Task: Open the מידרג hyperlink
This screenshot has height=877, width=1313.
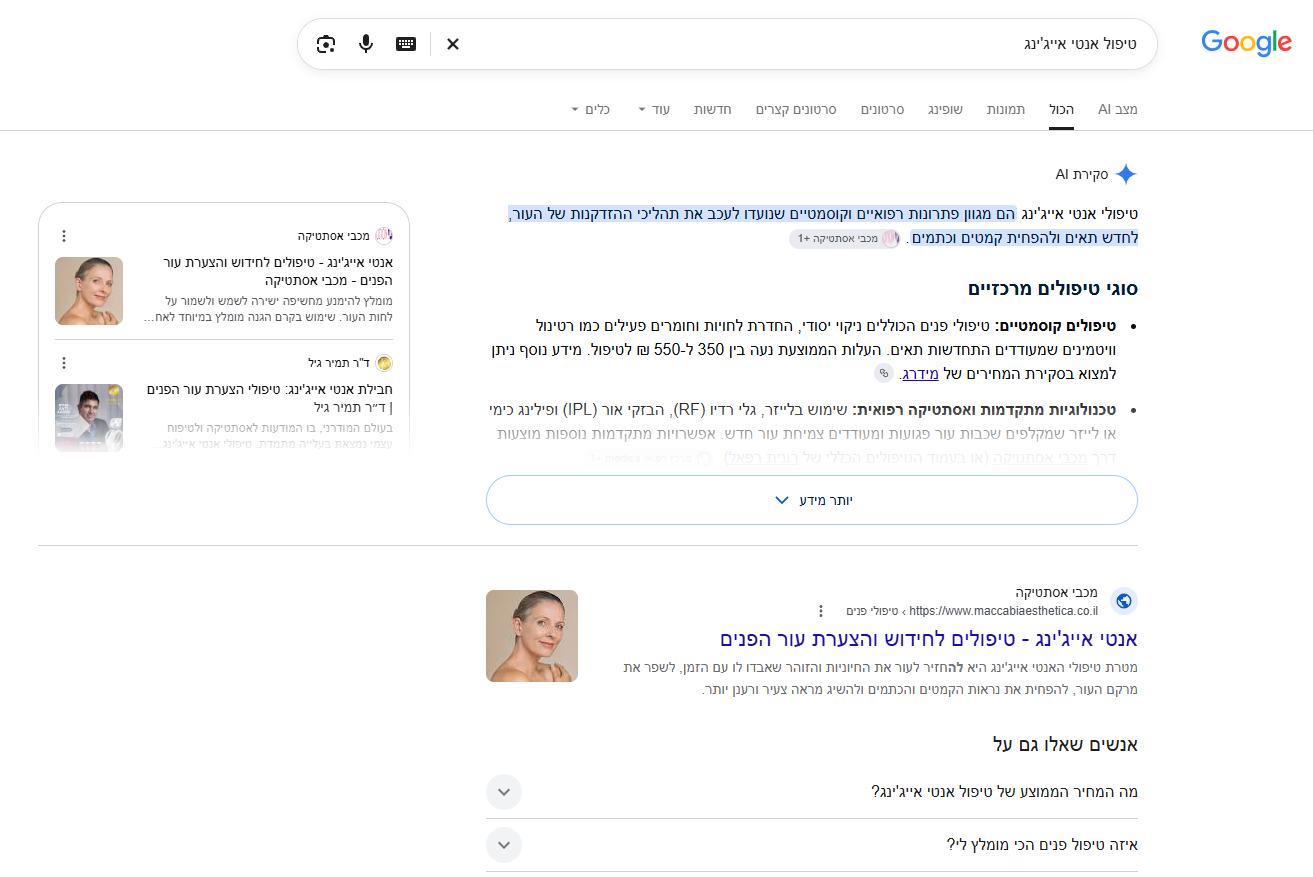Action: [x=919, y=374]
